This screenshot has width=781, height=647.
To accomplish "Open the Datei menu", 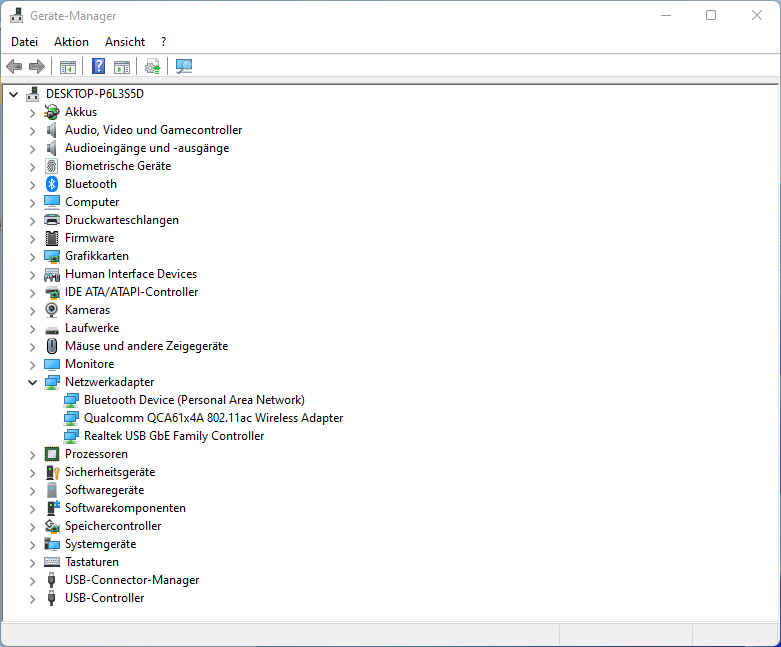I will pos(24,42).
